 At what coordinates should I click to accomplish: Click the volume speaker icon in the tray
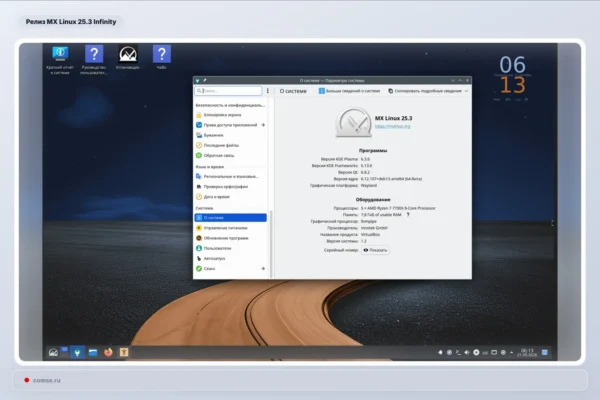tap(467, 353)
